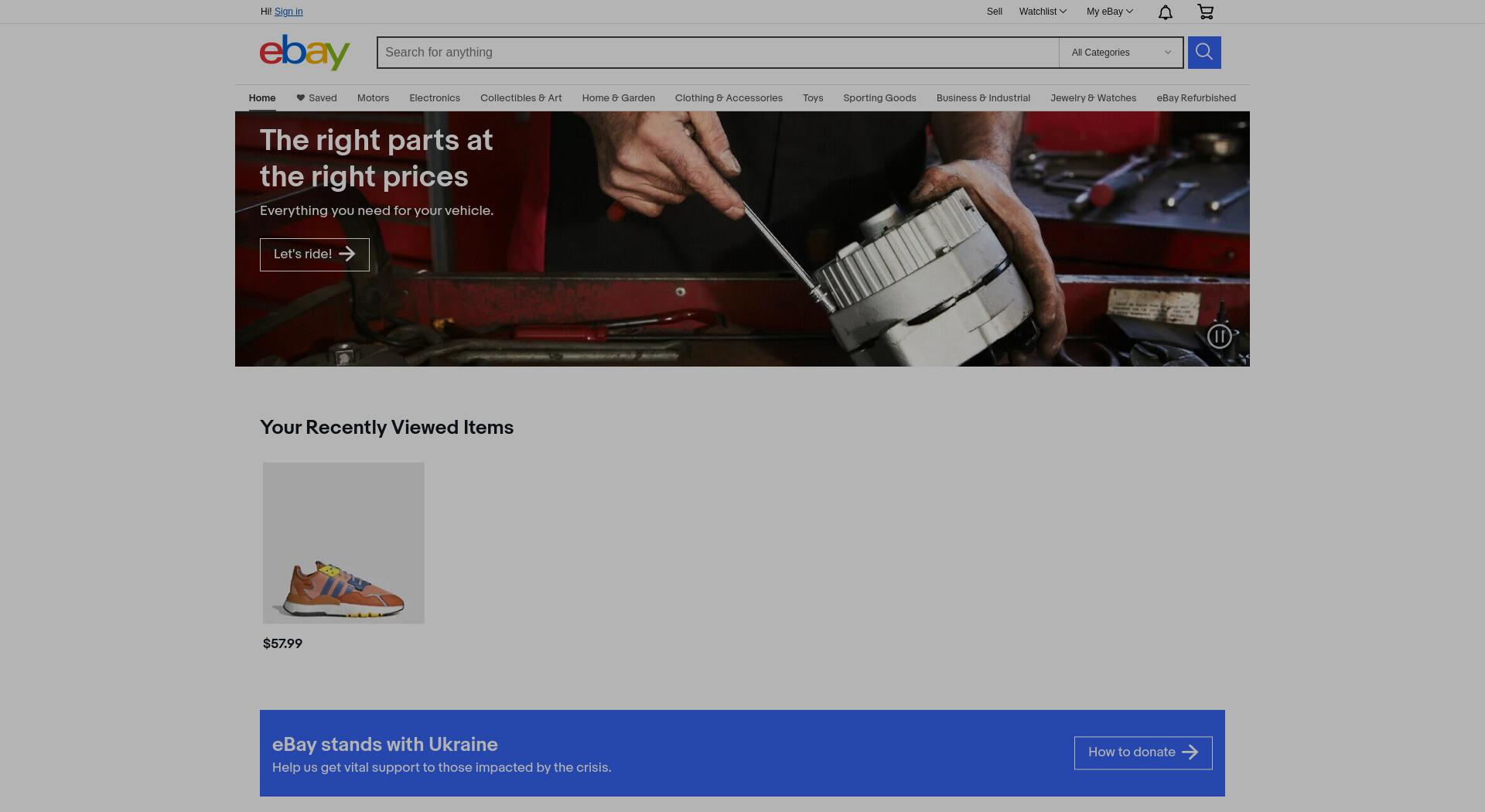Screen dimensions: 1485x812
Task: Open Collectibles & Art category
Action: [x=521, y=98]
